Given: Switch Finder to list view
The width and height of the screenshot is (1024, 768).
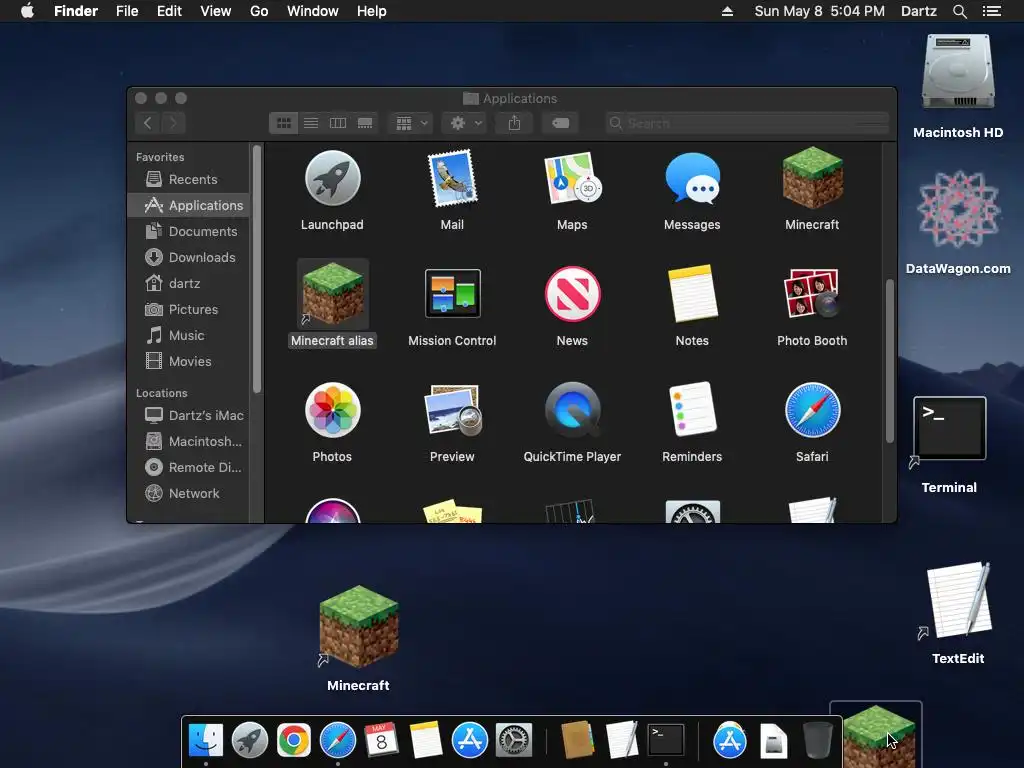Looking at the screenshot, I should [x=311, y=123].
